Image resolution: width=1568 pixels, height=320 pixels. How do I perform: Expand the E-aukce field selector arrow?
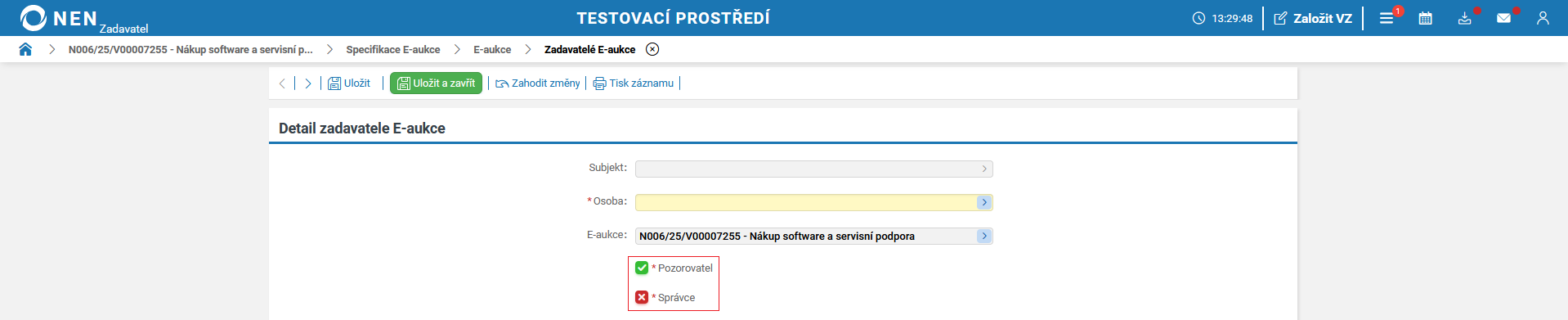click(x=984, y=236)
